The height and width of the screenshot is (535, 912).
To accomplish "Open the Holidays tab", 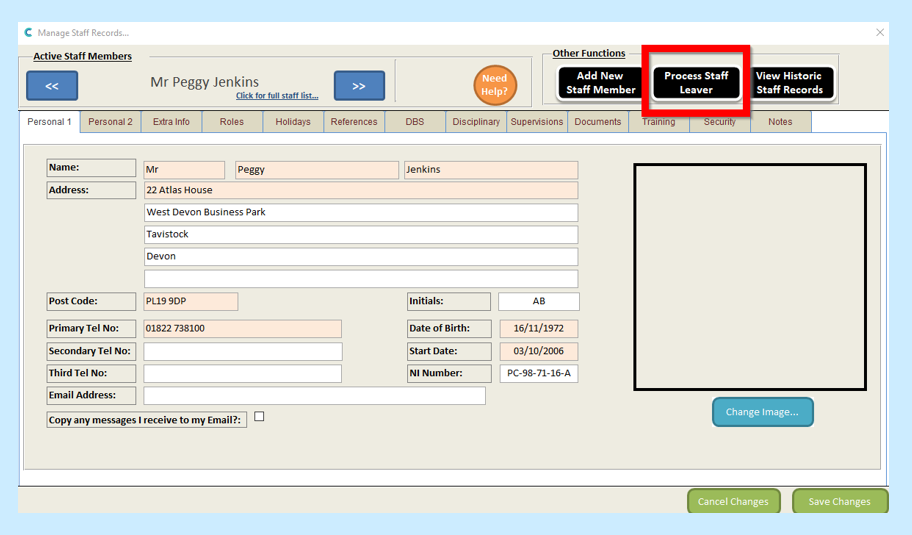I will tap(293, 122).
